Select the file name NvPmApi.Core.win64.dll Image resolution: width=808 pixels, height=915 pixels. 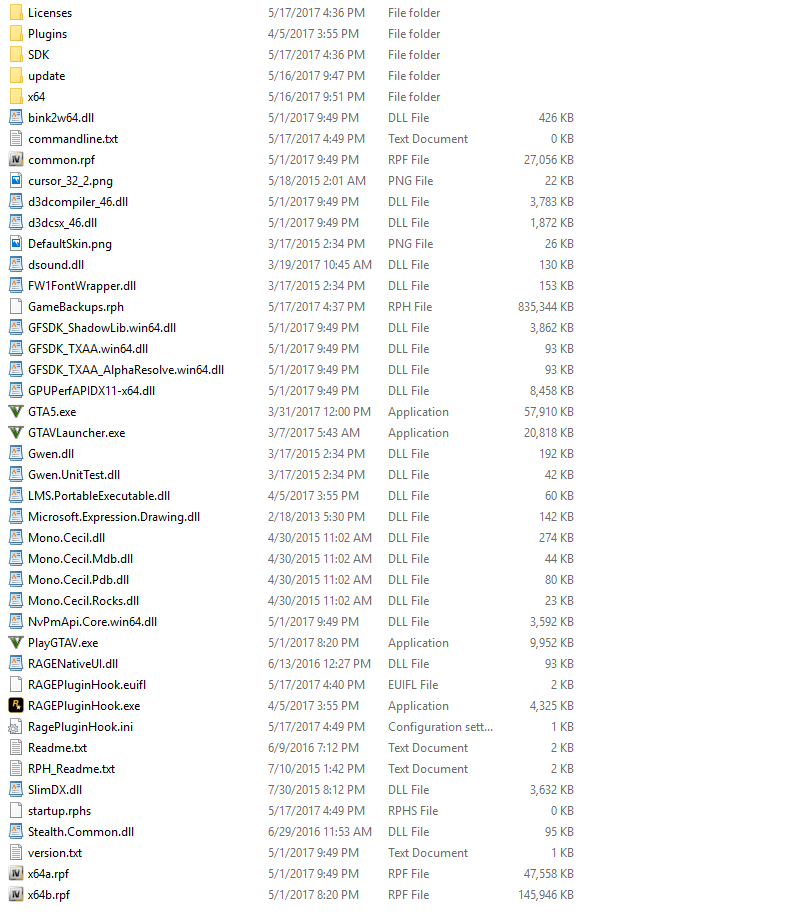click(x=93, y=622)
